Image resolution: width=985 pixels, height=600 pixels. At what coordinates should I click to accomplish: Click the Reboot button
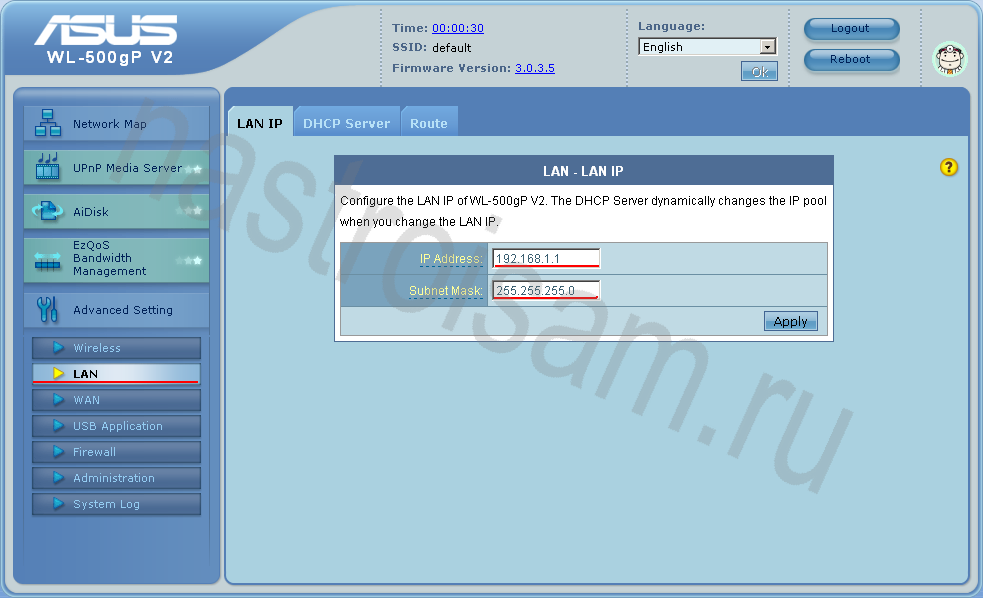coord(851,59)
